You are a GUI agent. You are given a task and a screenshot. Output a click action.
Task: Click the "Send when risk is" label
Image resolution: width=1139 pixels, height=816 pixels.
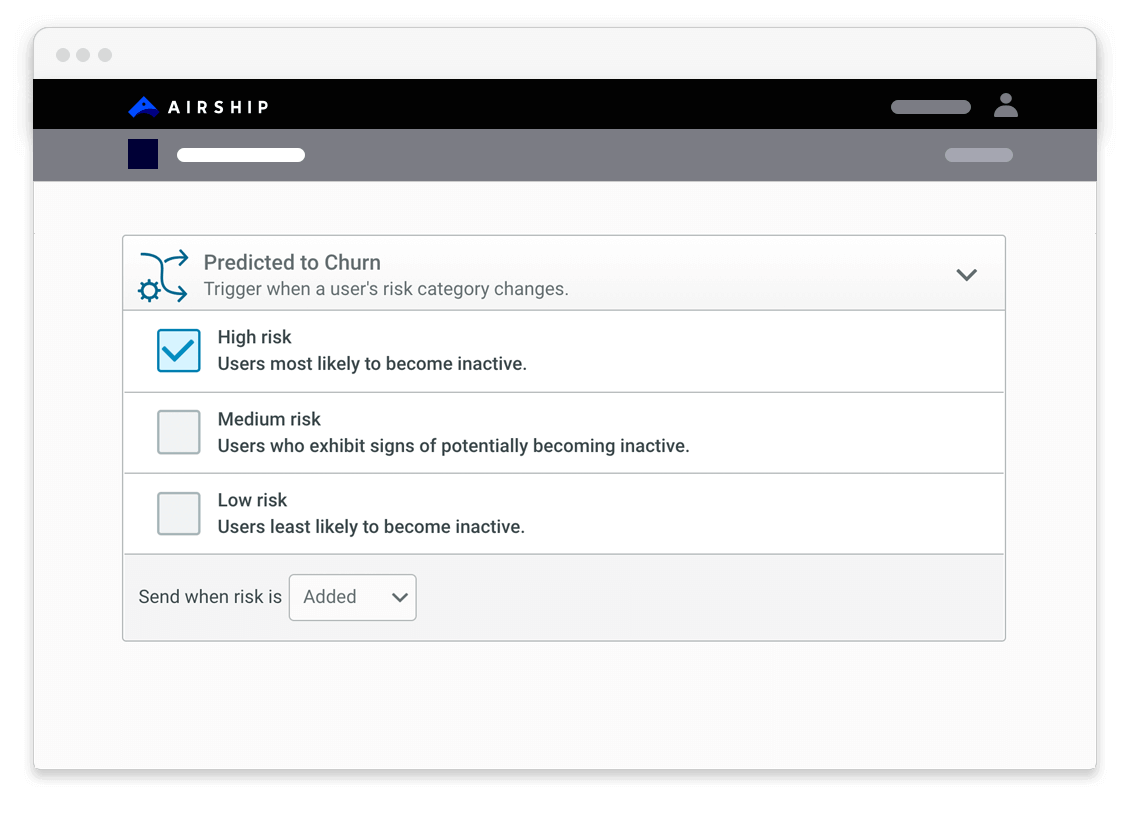point(210,597)
